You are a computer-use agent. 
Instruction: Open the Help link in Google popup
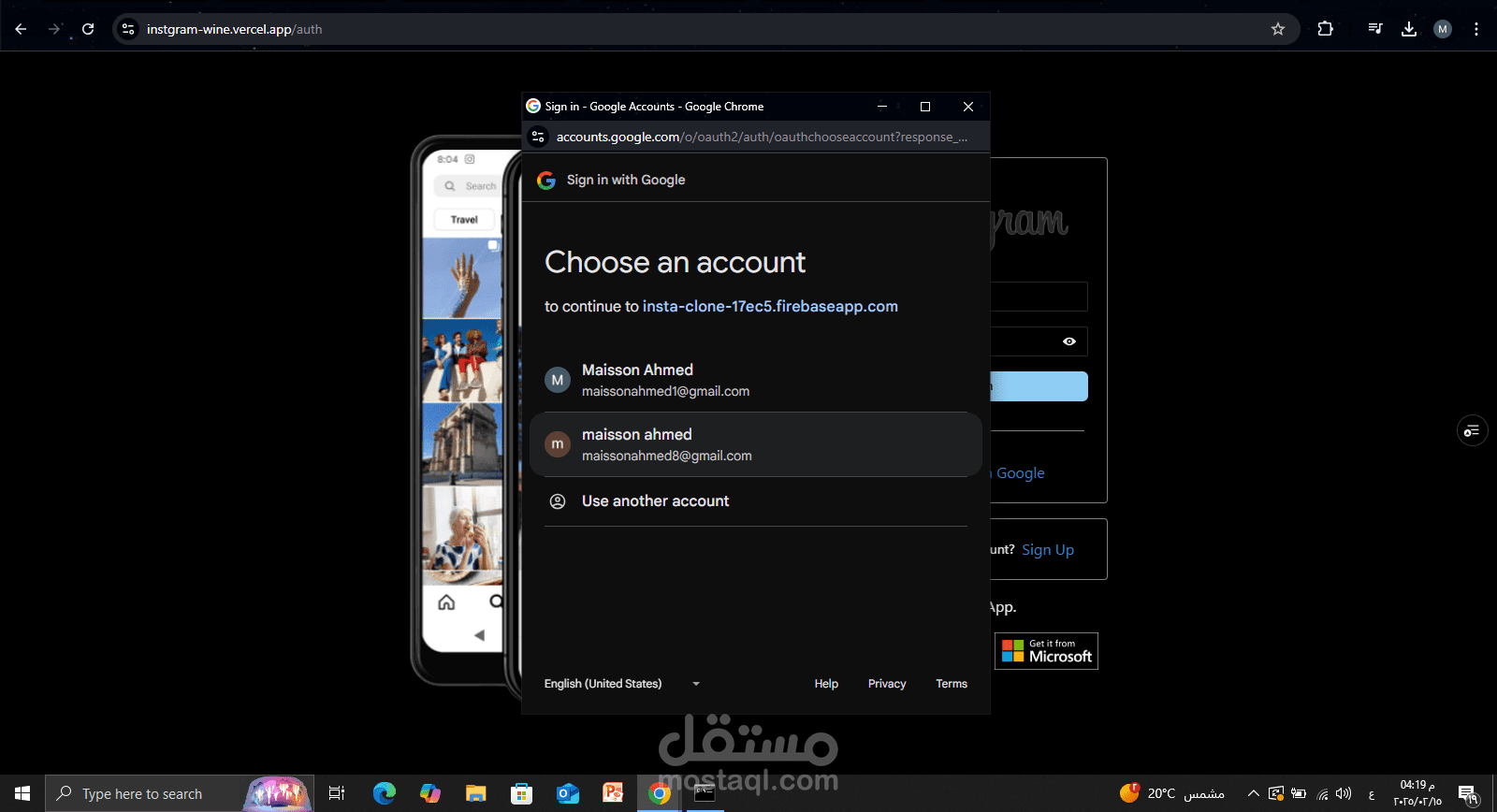tap(826, 684)
